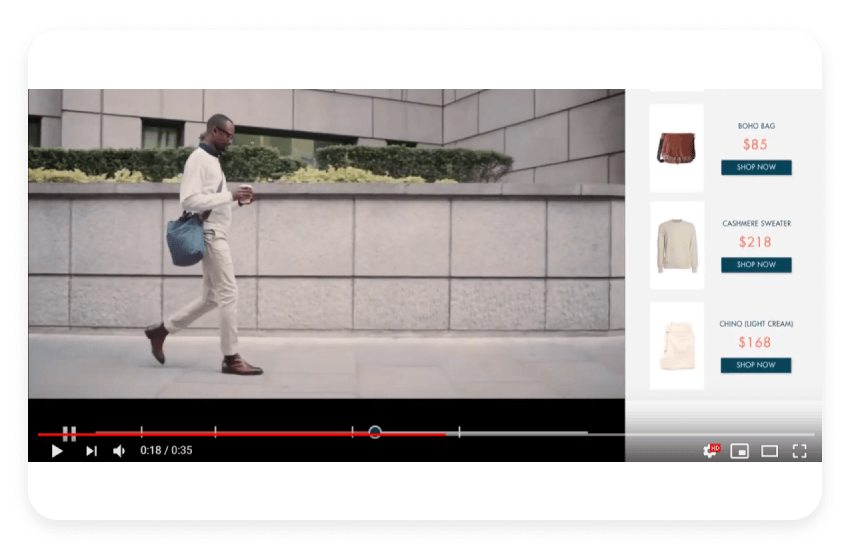Enable miniplayer mode
This screenshot has width=850, height=550.
[739, 451]
